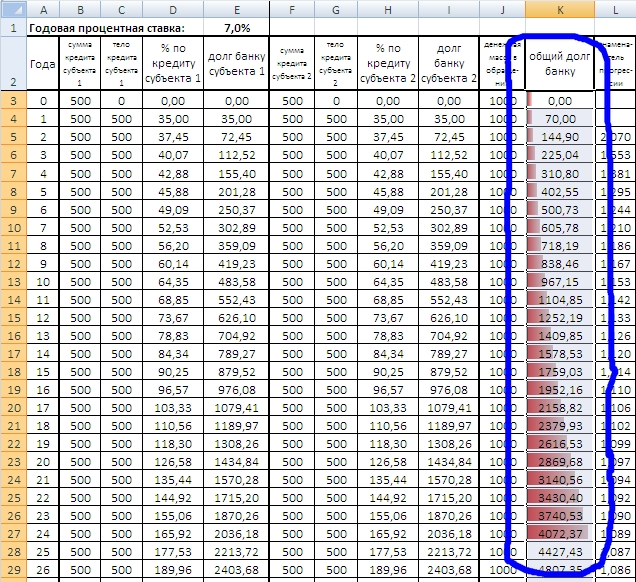The width and height of the screenshot is (636, 582).
Task: Select the cell showing 70,00 in column K
Action: [x=559, y=118]
